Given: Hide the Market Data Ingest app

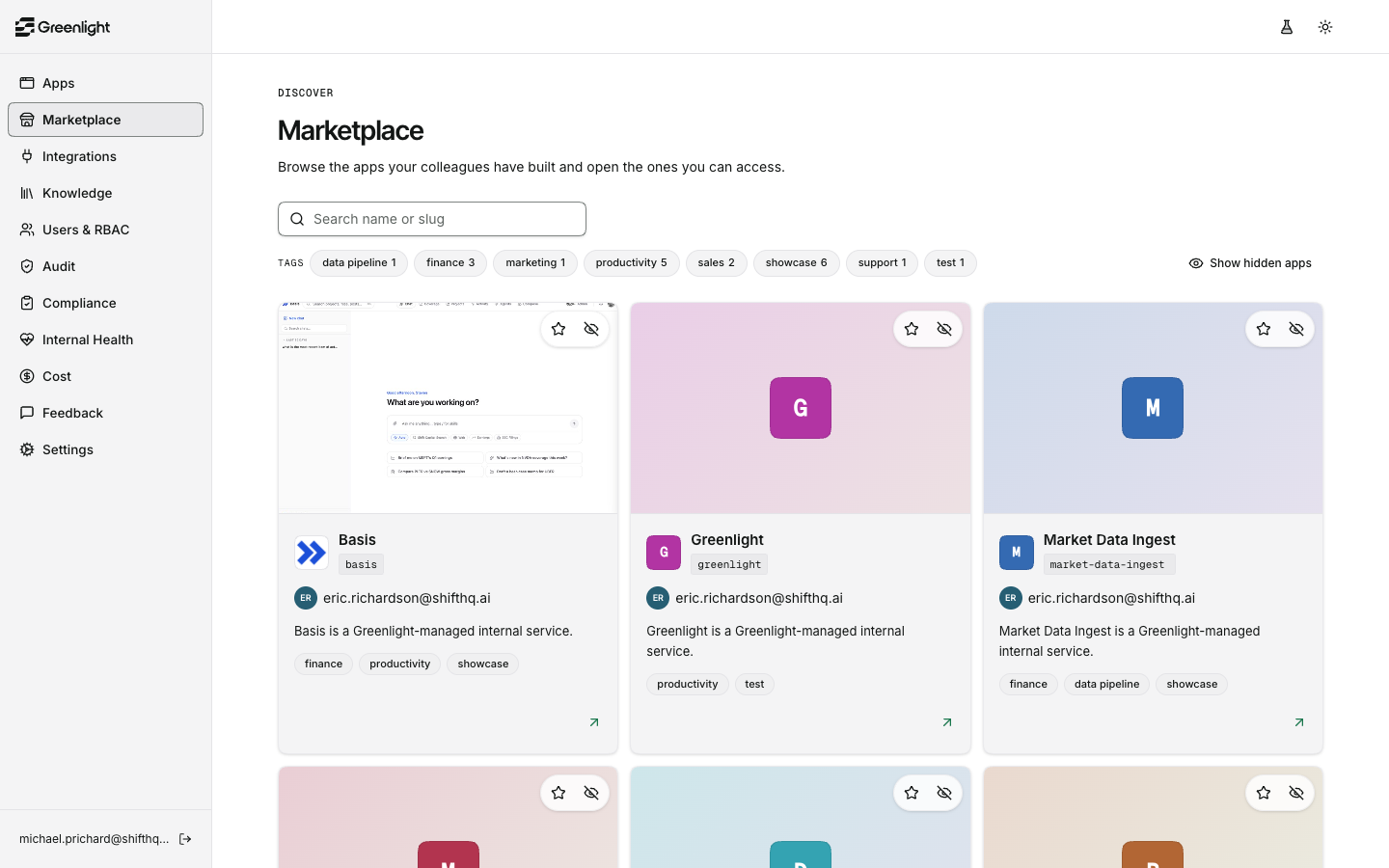Looking at the screenshot, I should (x=1296, y=329).
